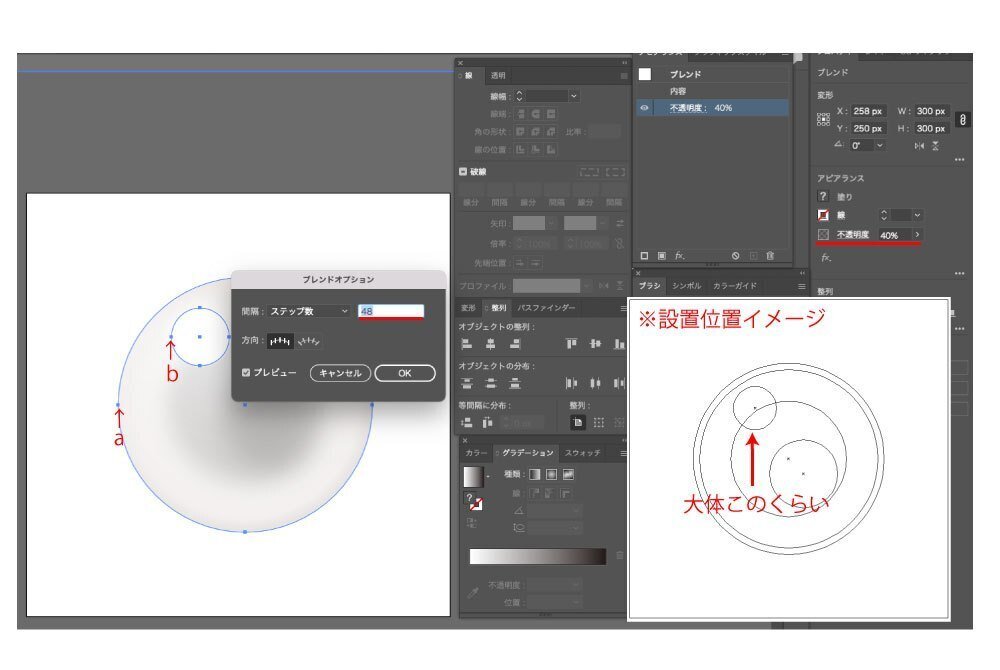The height and width of the screenshot is (670, 1000).
Task: Switch to the スウォッチ tab
Action: (582, 453)
